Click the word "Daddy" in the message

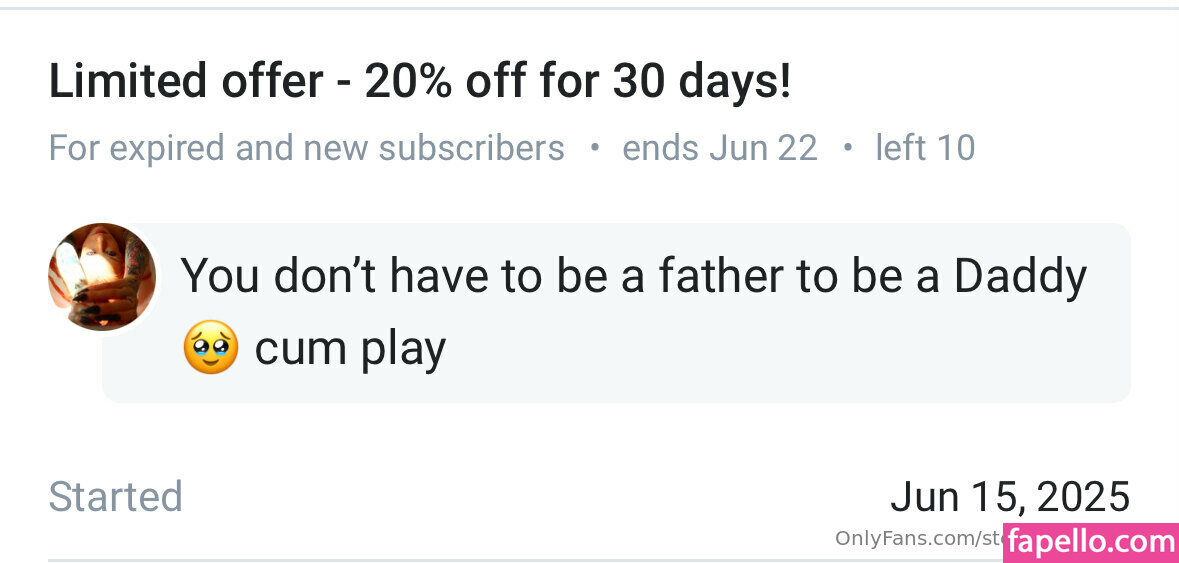click(1019, 276)
